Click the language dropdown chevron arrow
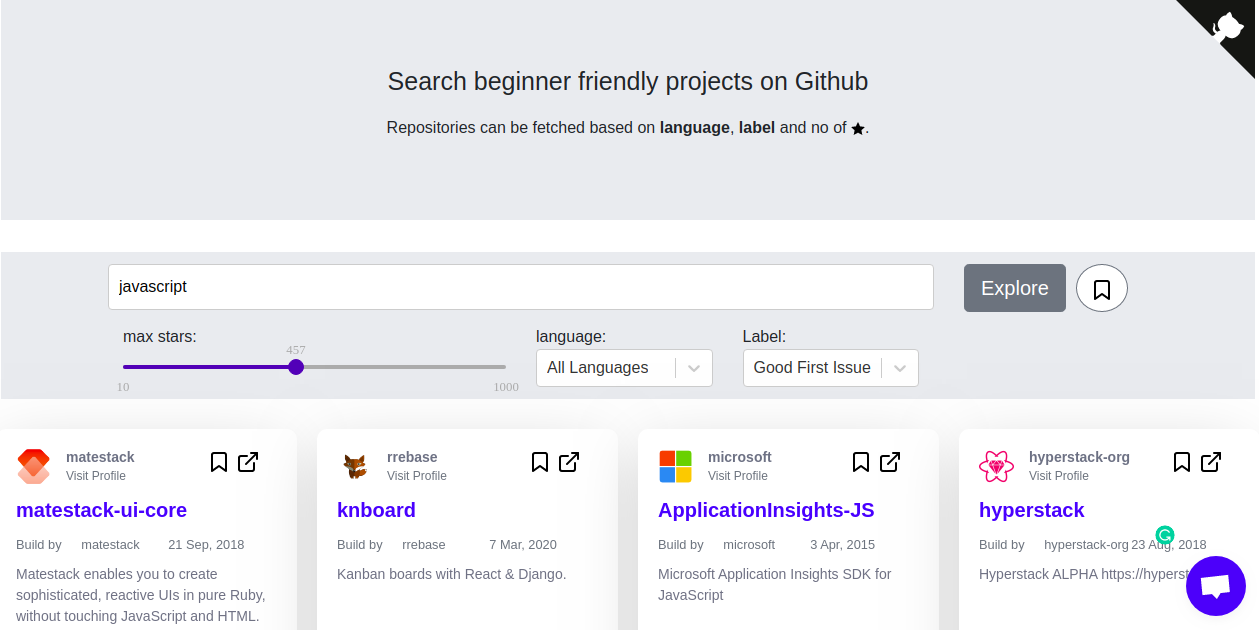1259x630 pixels. [694, 368]
